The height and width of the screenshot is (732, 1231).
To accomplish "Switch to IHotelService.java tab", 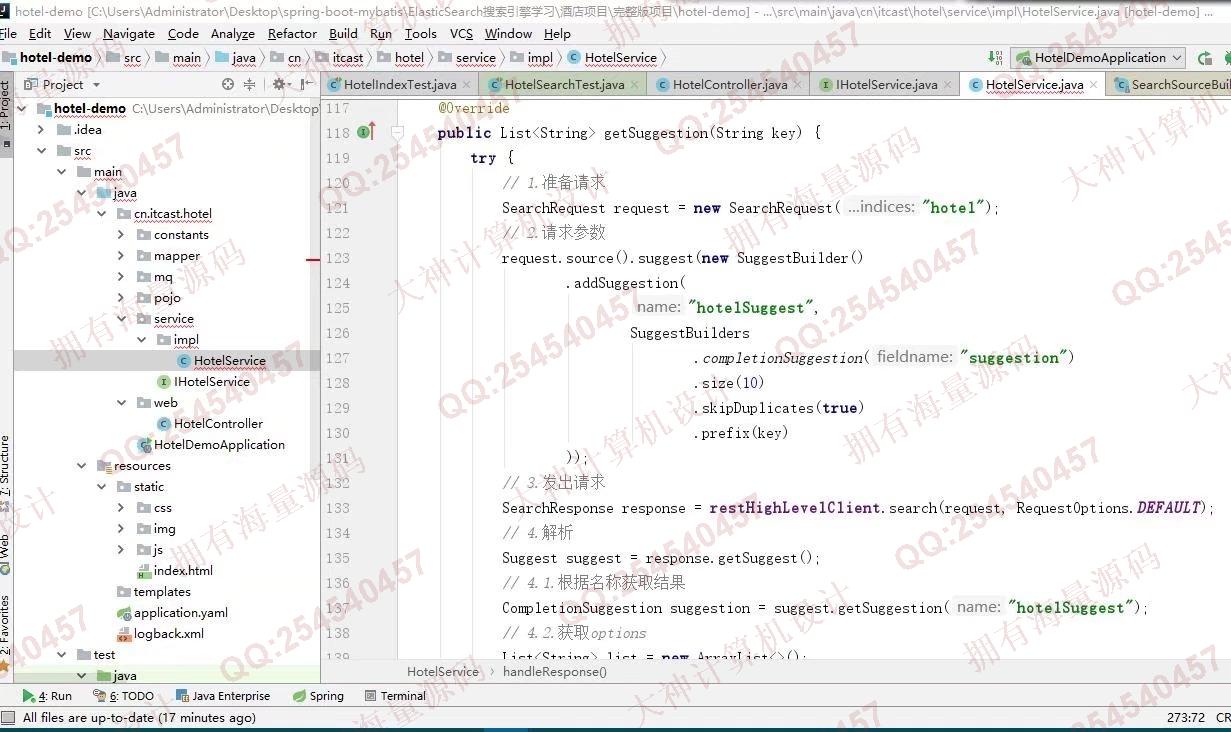I will coord(888,85).
